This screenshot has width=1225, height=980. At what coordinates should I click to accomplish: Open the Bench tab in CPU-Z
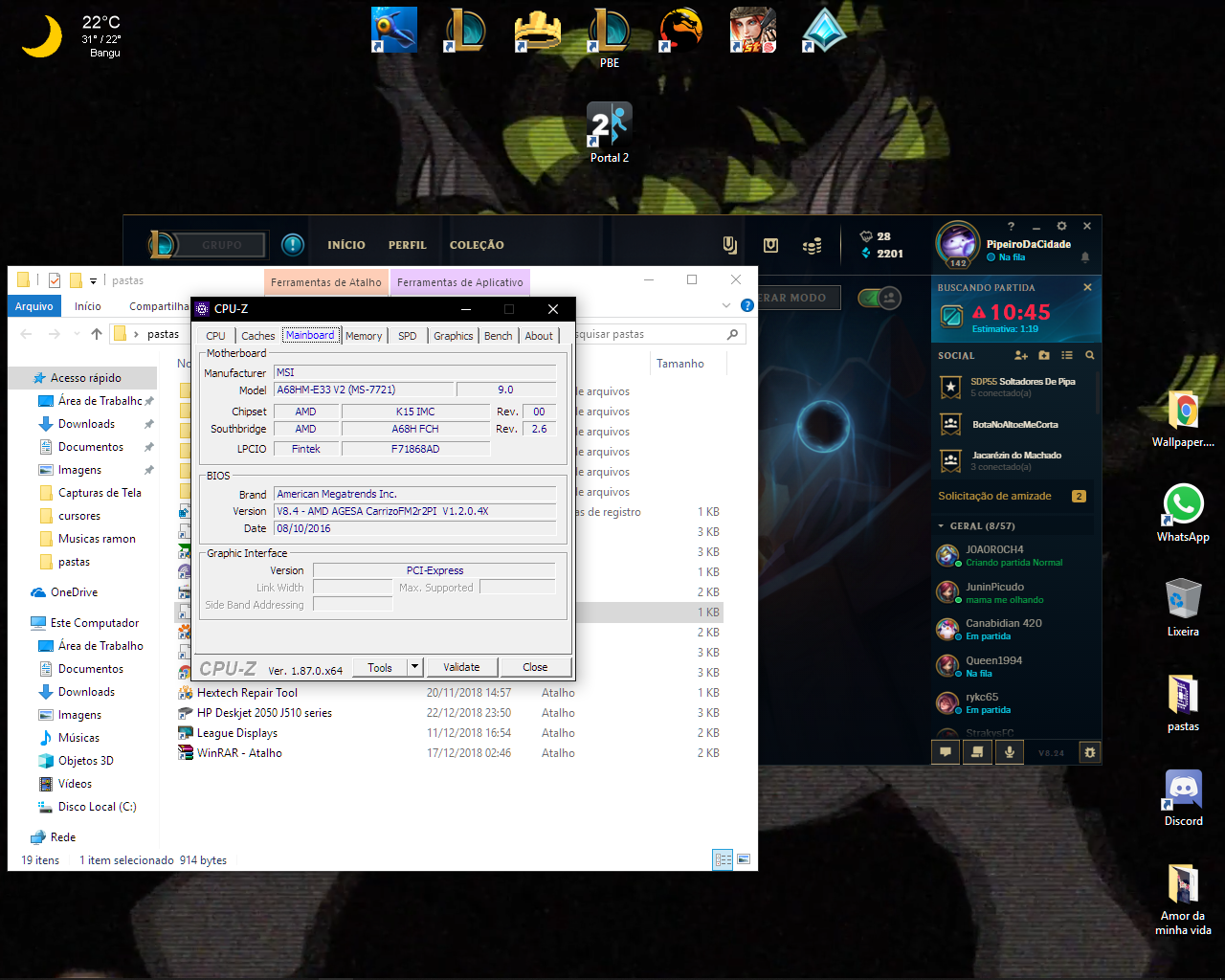click(499, 336)
